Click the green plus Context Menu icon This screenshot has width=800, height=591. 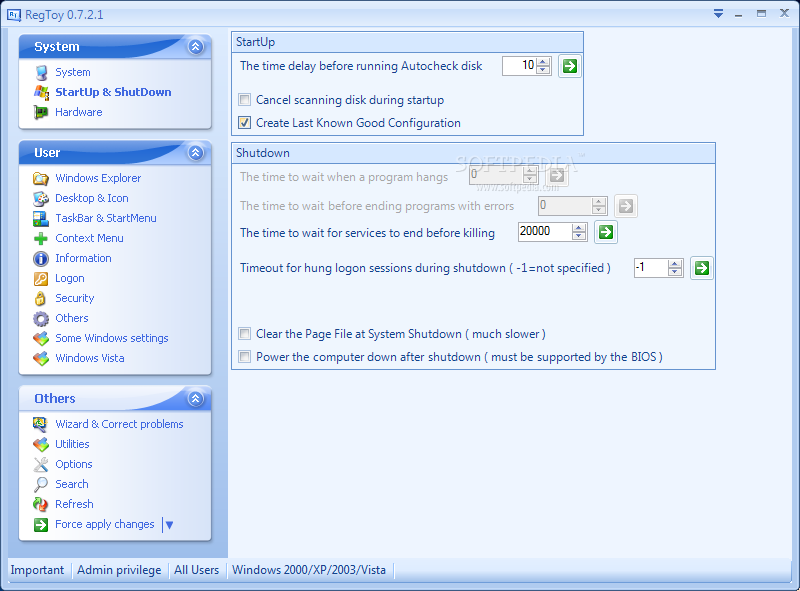pos(41,238)
